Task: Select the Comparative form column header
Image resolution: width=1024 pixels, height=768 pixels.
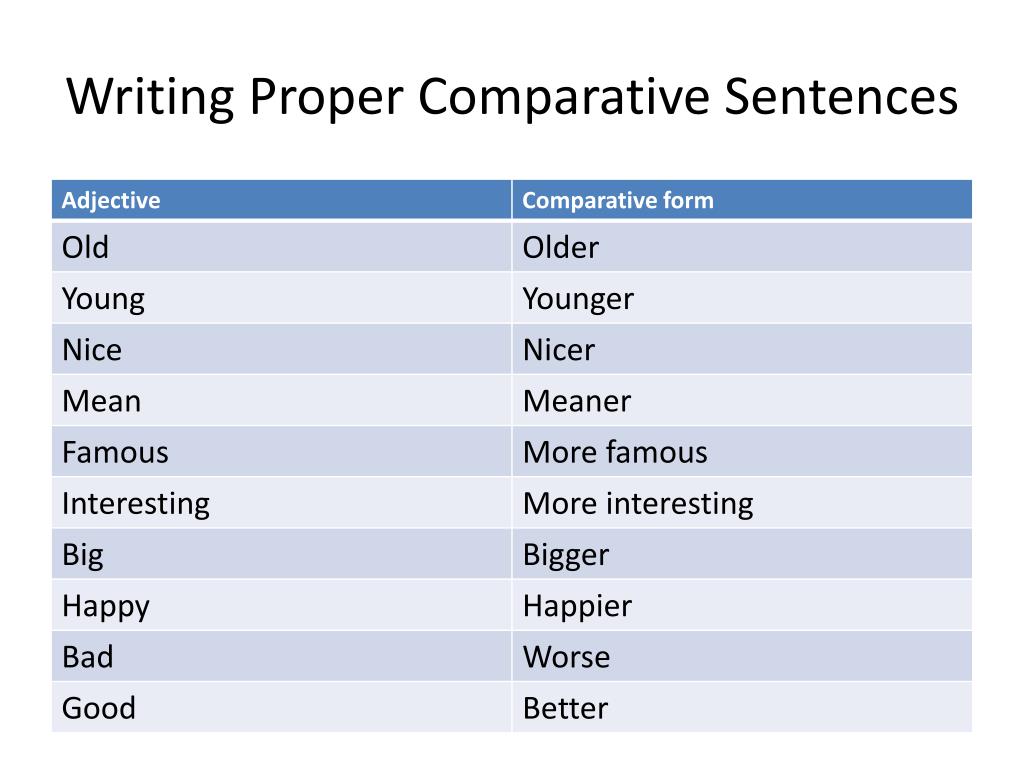Action: point(742,200)
